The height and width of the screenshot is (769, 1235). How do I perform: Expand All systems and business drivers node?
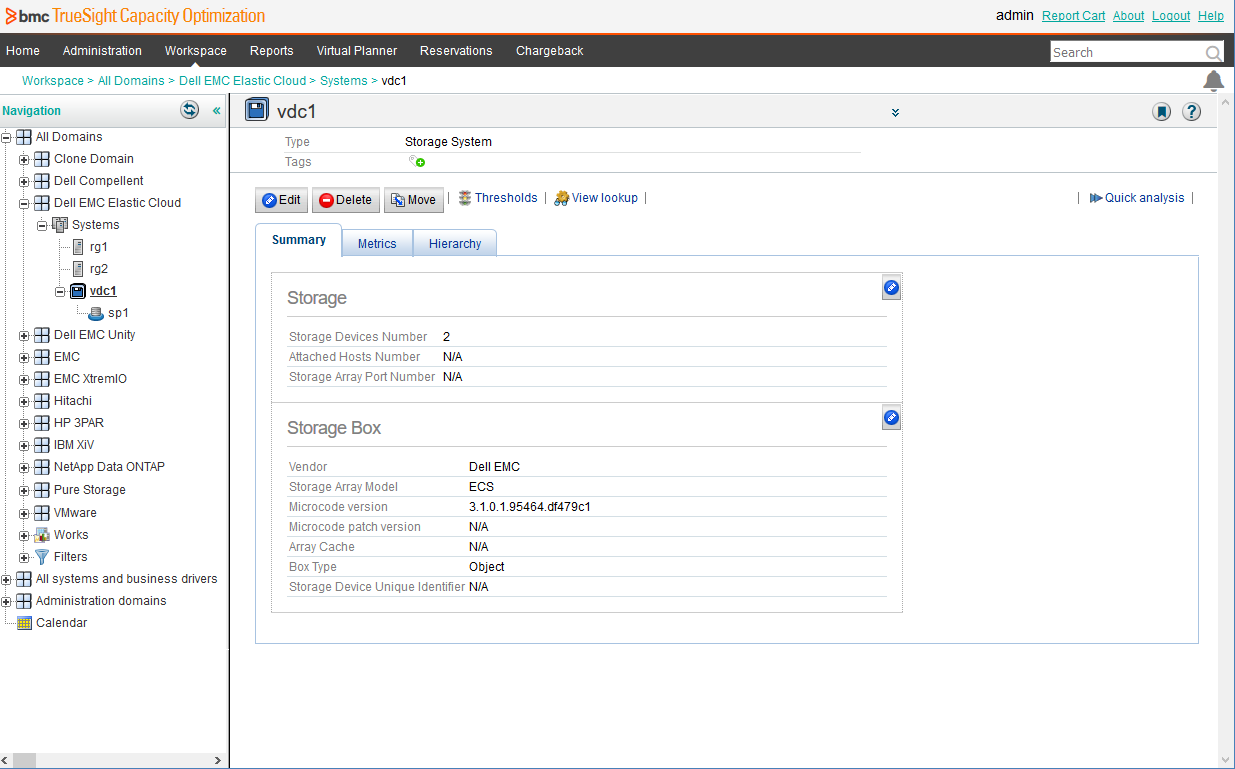(x=6, y=579)
